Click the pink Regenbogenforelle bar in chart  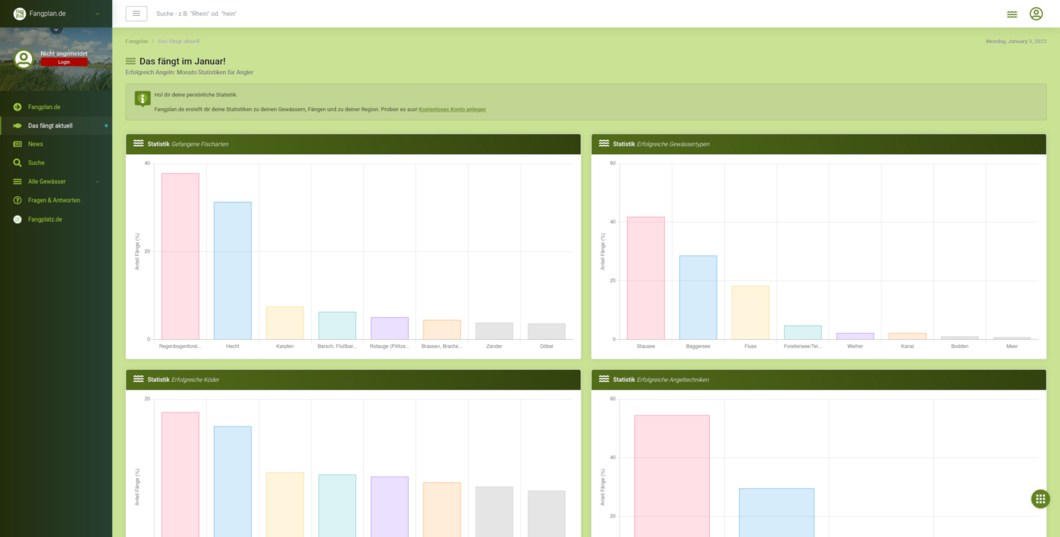click(180, 256)
